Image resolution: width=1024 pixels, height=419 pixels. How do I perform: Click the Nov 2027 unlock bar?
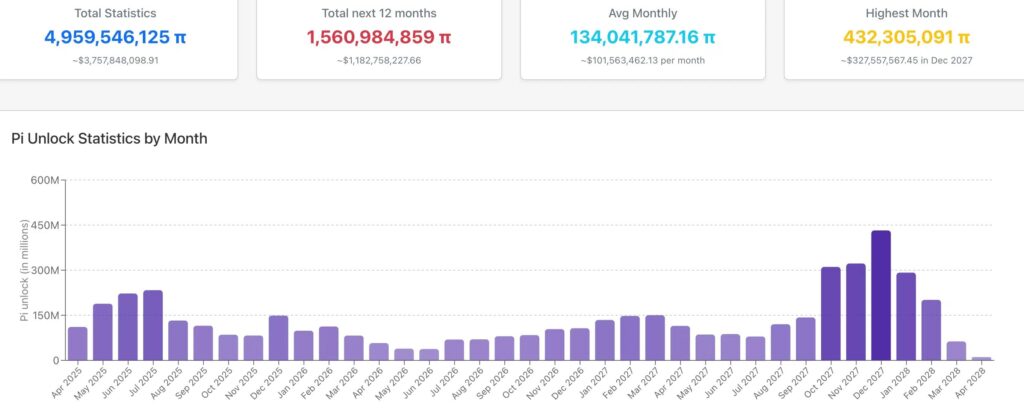click(x=856, y=312)
